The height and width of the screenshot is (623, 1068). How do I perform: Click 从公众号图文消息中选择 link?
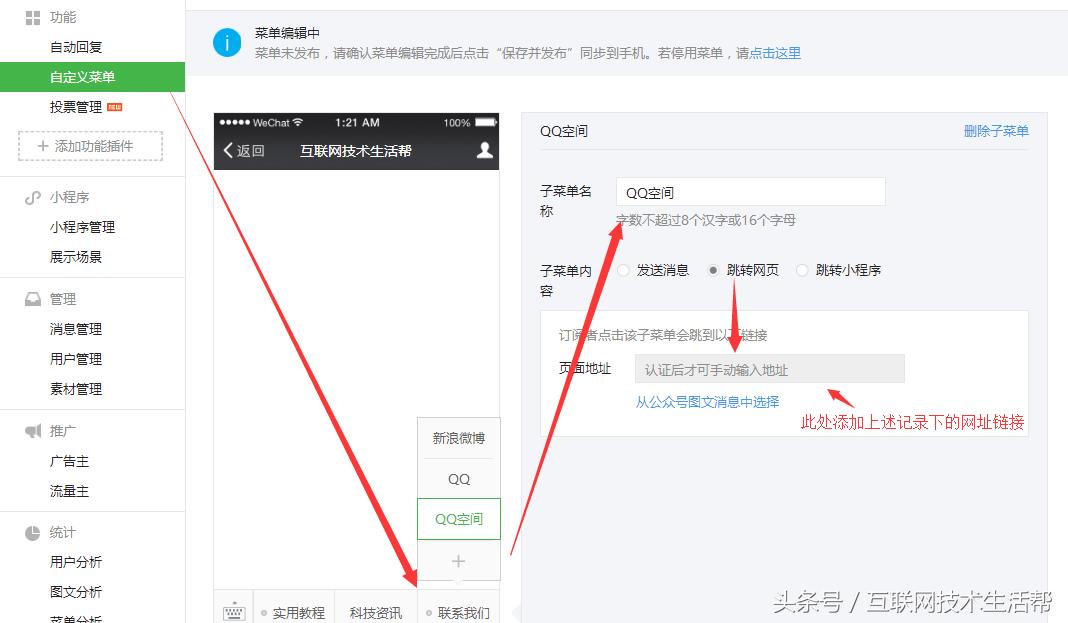coord(708,400)
